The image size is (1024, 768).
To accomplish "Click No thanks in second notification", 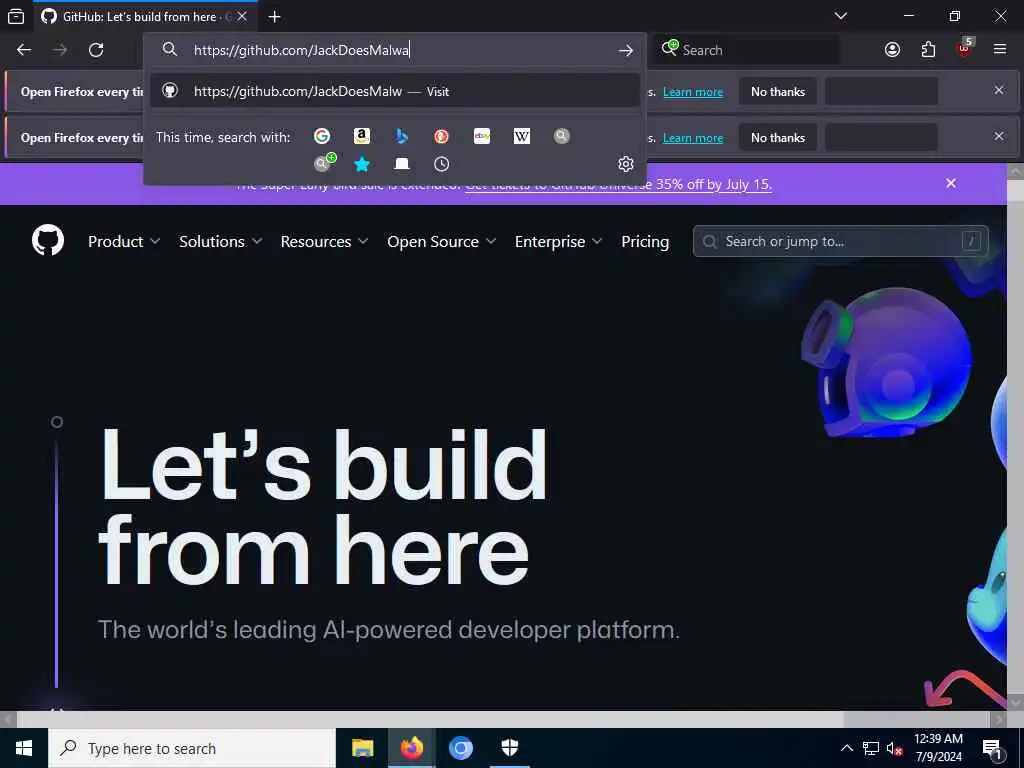I will [x=778, y=138].
